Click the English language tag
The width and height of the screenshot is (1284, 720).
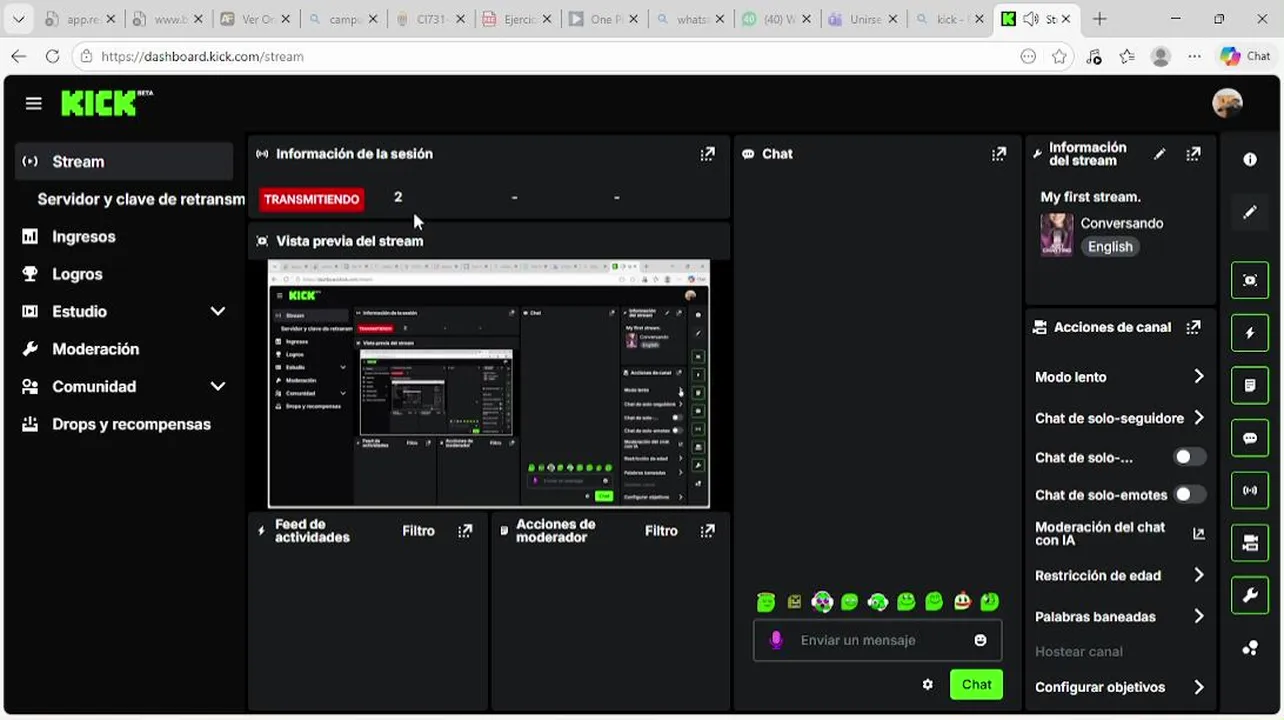pos(1110,247)
